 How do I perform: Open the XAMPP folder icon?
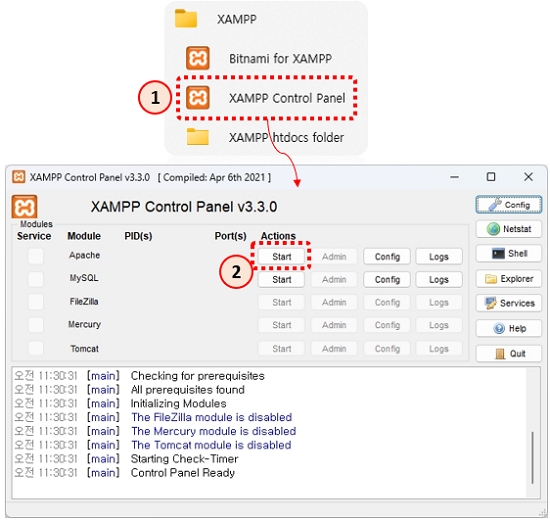186,19
